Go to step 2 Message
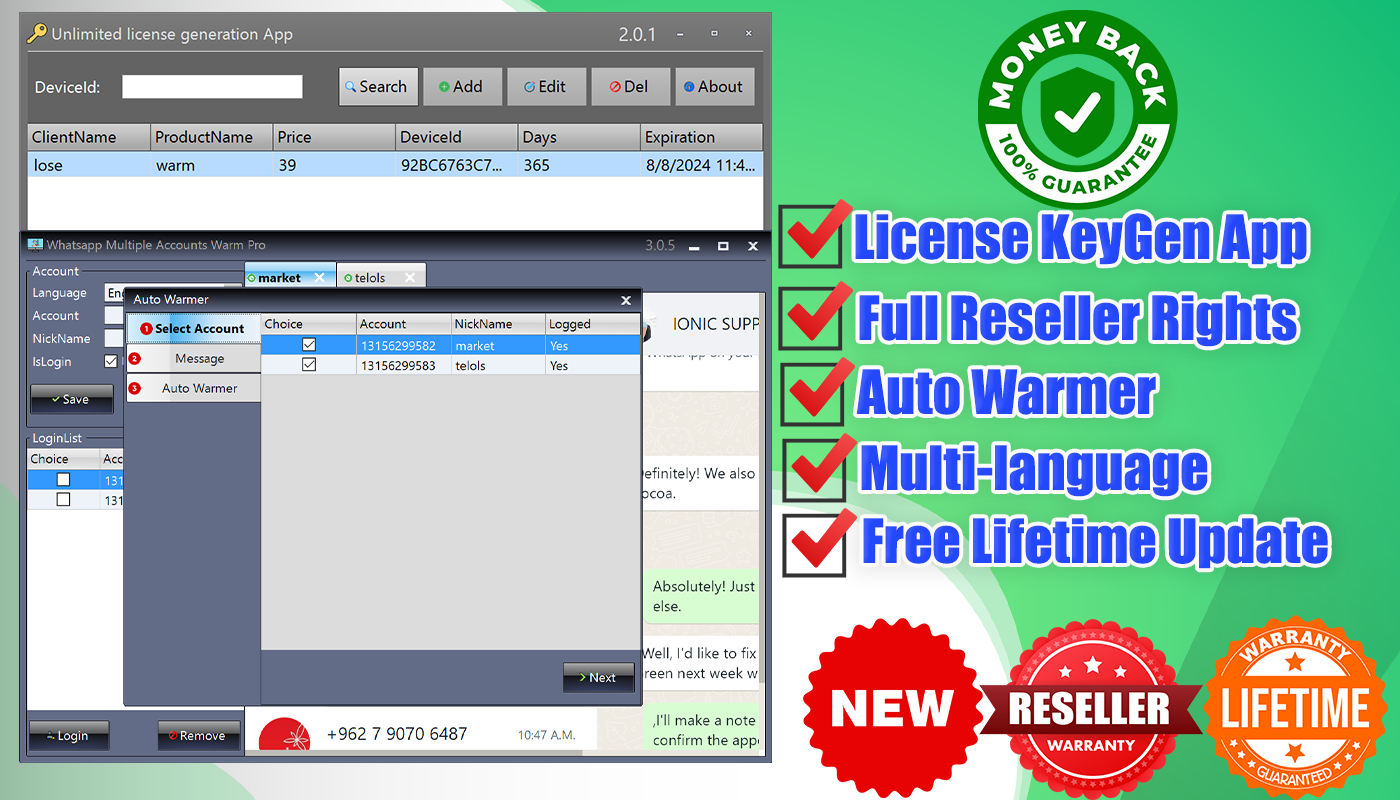This screenshot has height=800, width=1400. click(193, 358)
